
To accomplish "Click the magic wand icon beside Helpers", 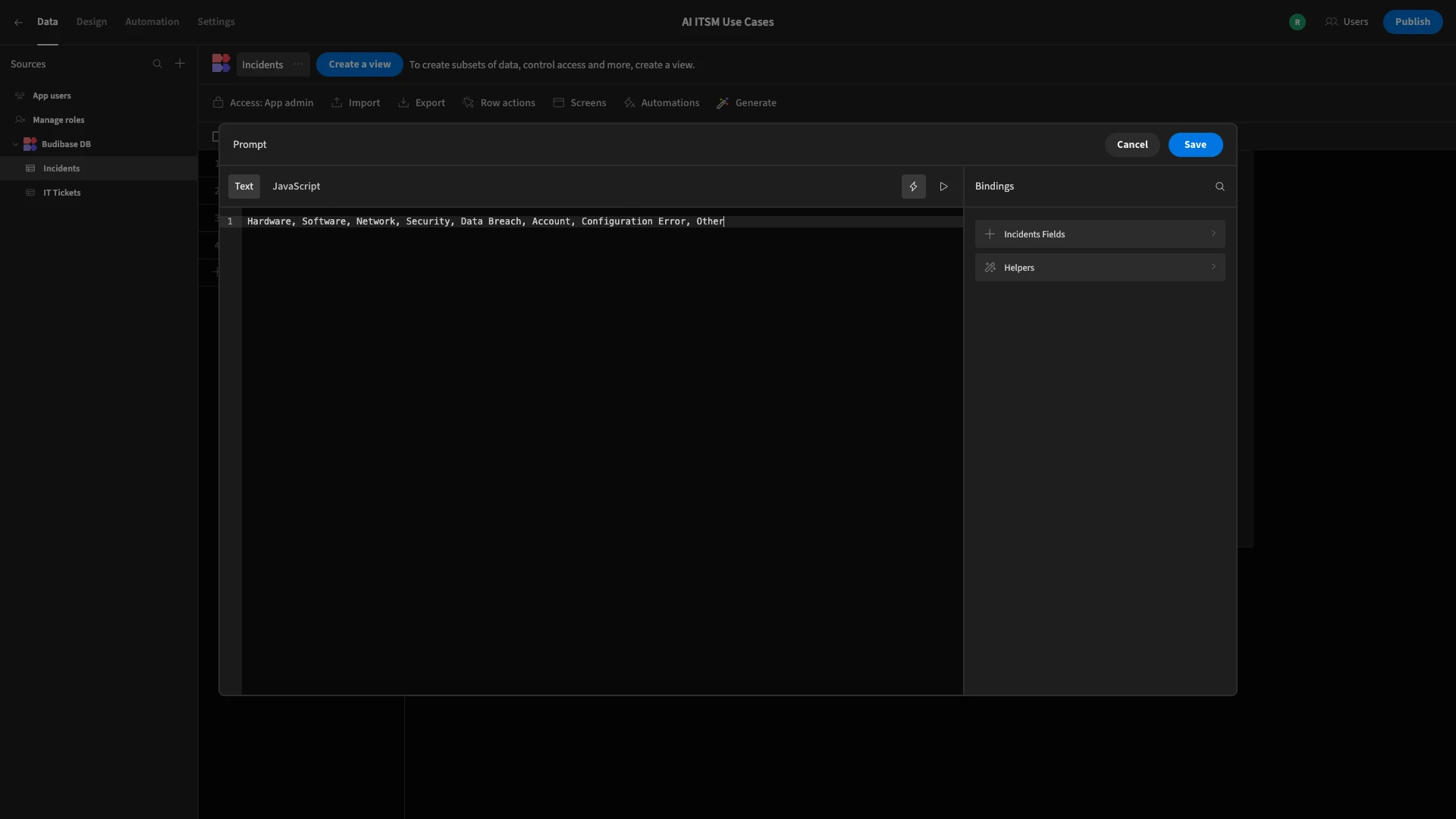I will [x=990, y=268].
